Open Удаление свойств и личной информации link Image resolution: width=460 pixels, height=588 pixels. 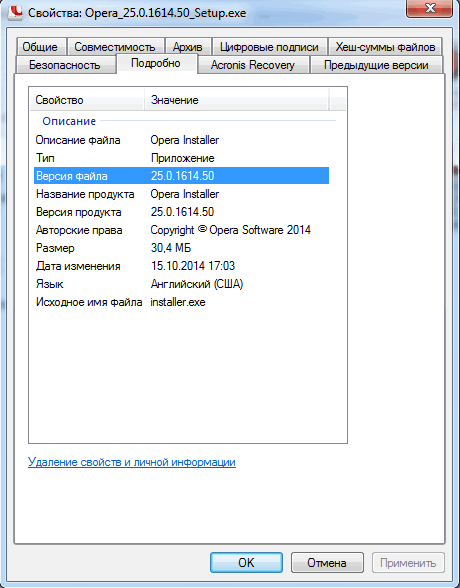click(x=132, y=462)
